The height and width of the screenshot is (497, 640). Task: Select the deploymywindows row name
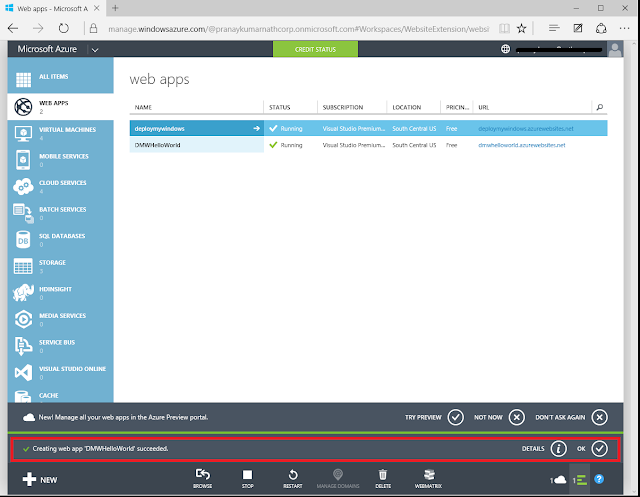(x=160, y=129)
